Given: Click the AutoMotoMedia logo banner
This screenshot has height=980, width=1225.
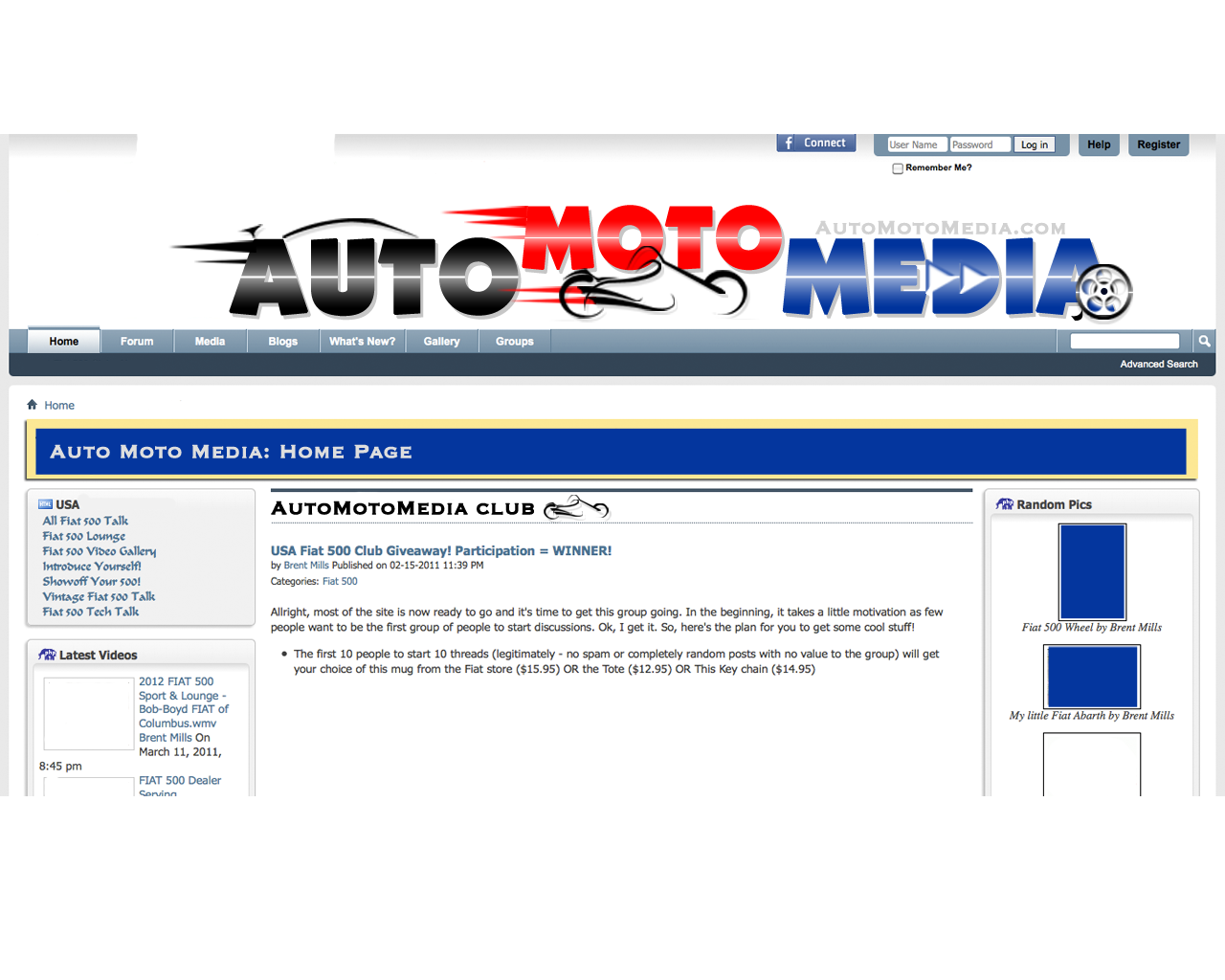Looking at the screenshot, I should pos(651,262).
